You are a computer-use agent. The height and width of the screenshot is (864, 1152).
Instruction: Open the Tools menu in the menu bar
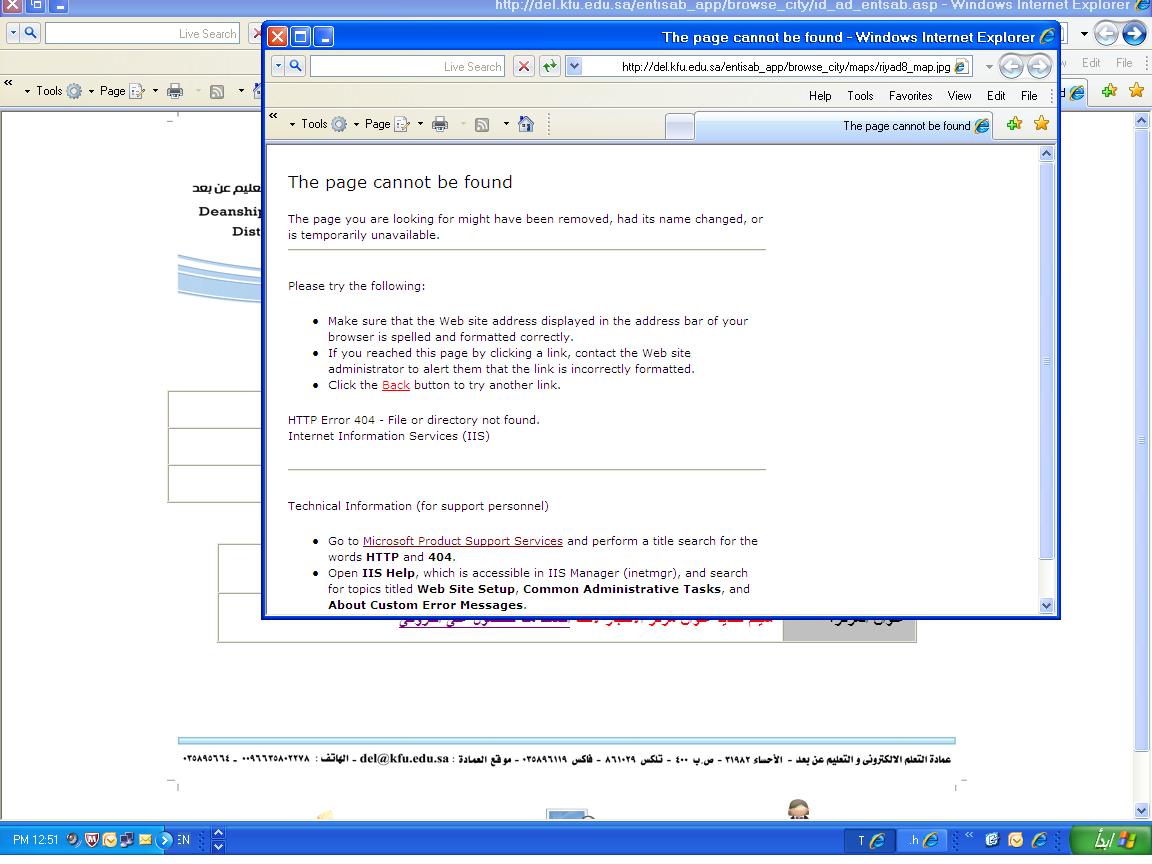click(860, 96)
